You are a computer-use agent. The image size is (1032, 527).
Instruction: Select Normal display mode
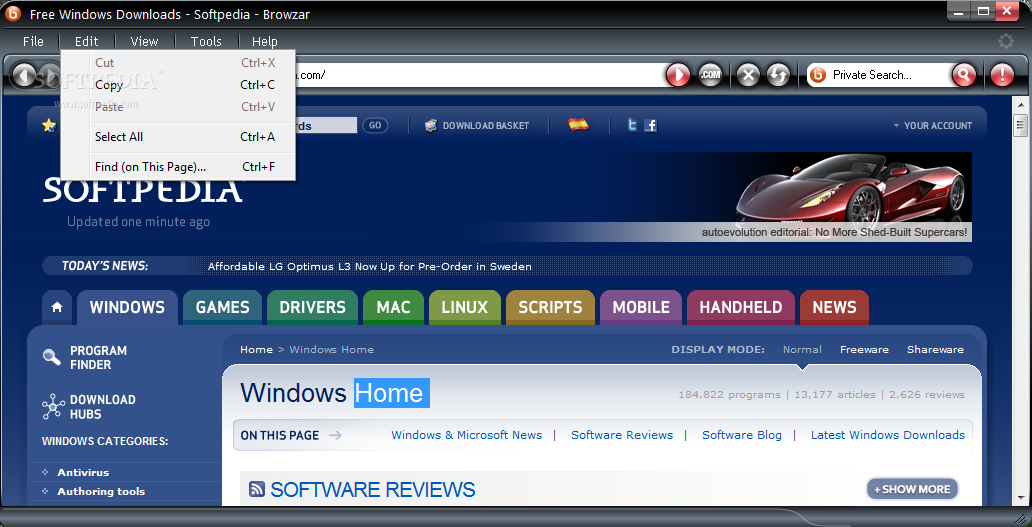(x=802, y=349)
